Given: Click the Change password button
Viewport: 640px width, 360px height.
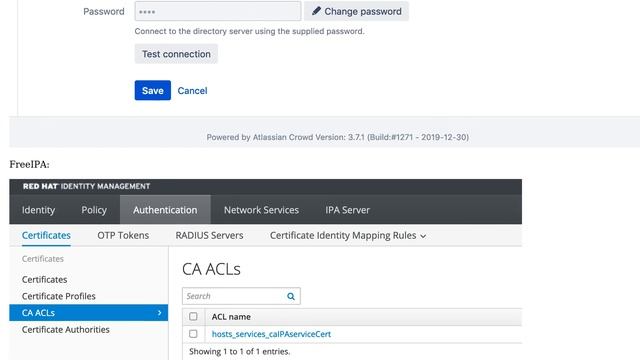Looking at the screenshot, I should tap(356, 11).
